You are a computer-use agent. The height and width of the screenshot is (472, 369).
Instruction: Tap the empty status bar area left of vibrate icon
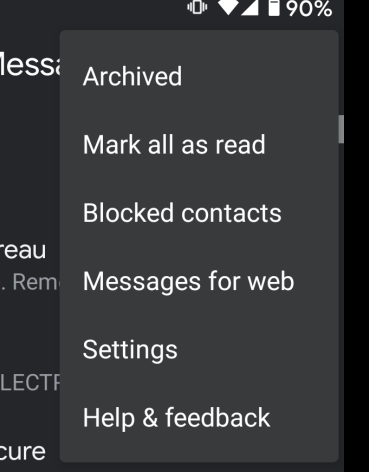[x=93, y=8]
